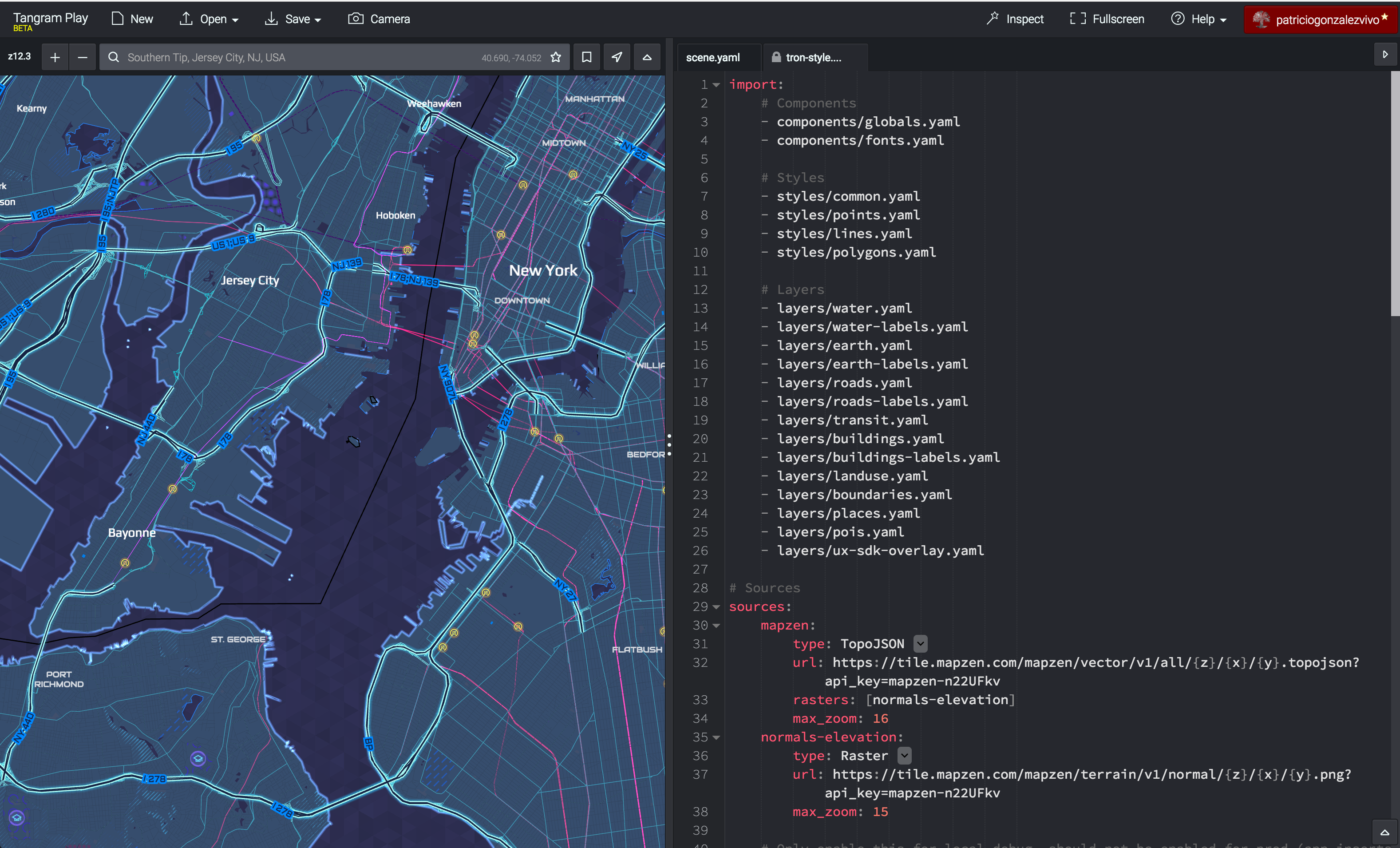Click the Kearny label on map
This screenshot has height=848, width=1400.
31,108
